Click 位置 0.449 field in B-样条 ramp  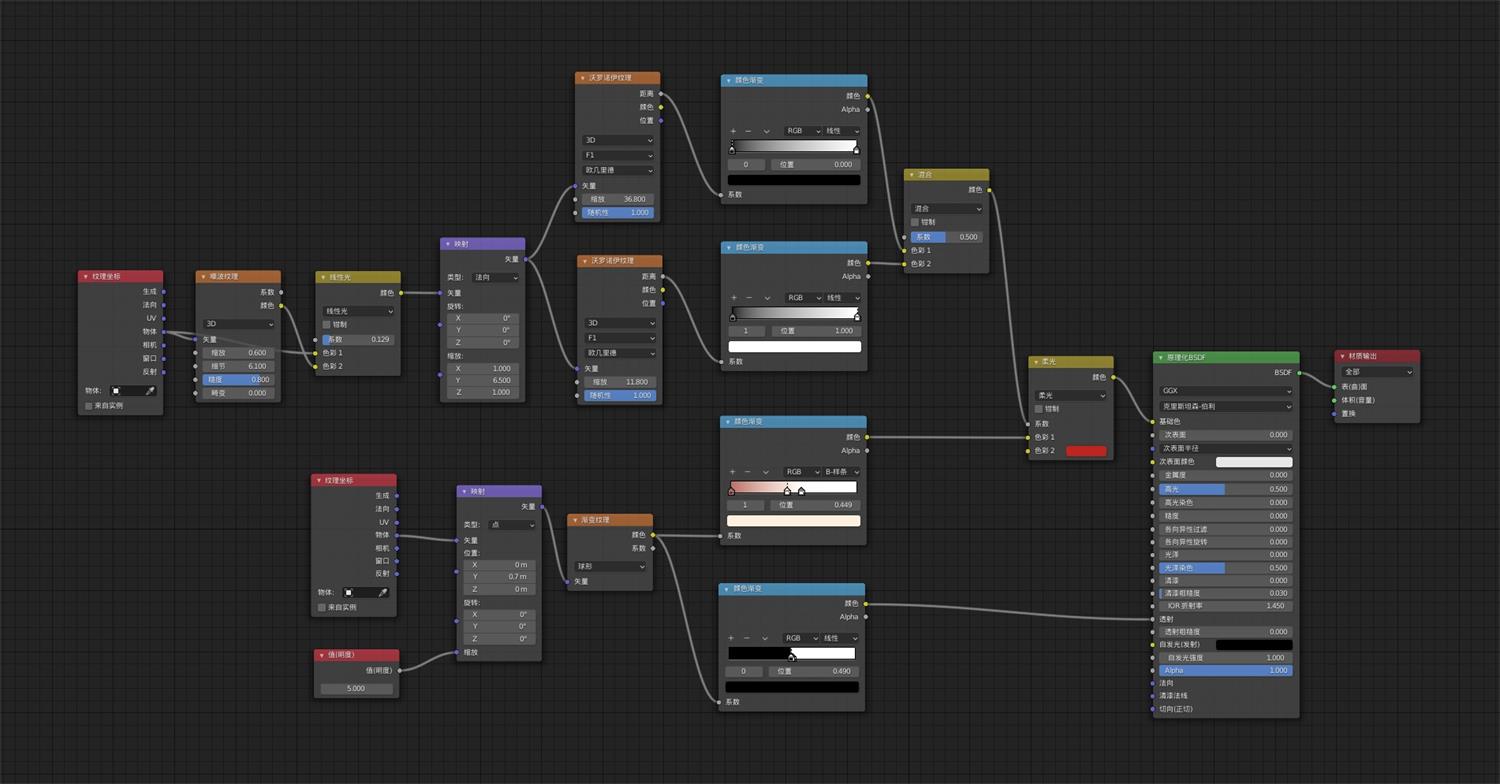(815, 505)
